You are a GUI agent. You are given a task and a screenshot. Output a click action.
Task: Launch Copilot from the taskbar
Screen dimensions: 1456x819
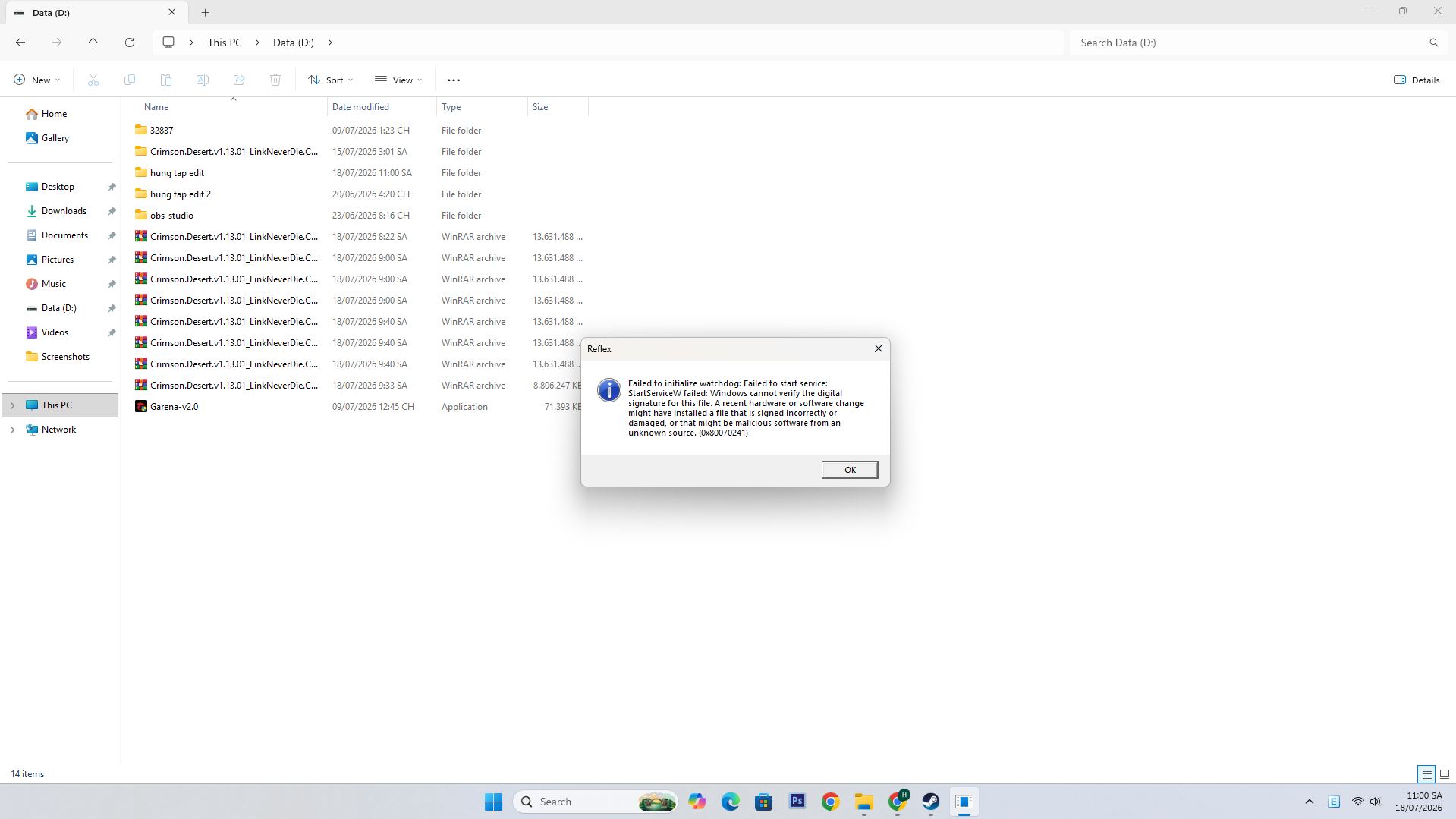(697, 802)
